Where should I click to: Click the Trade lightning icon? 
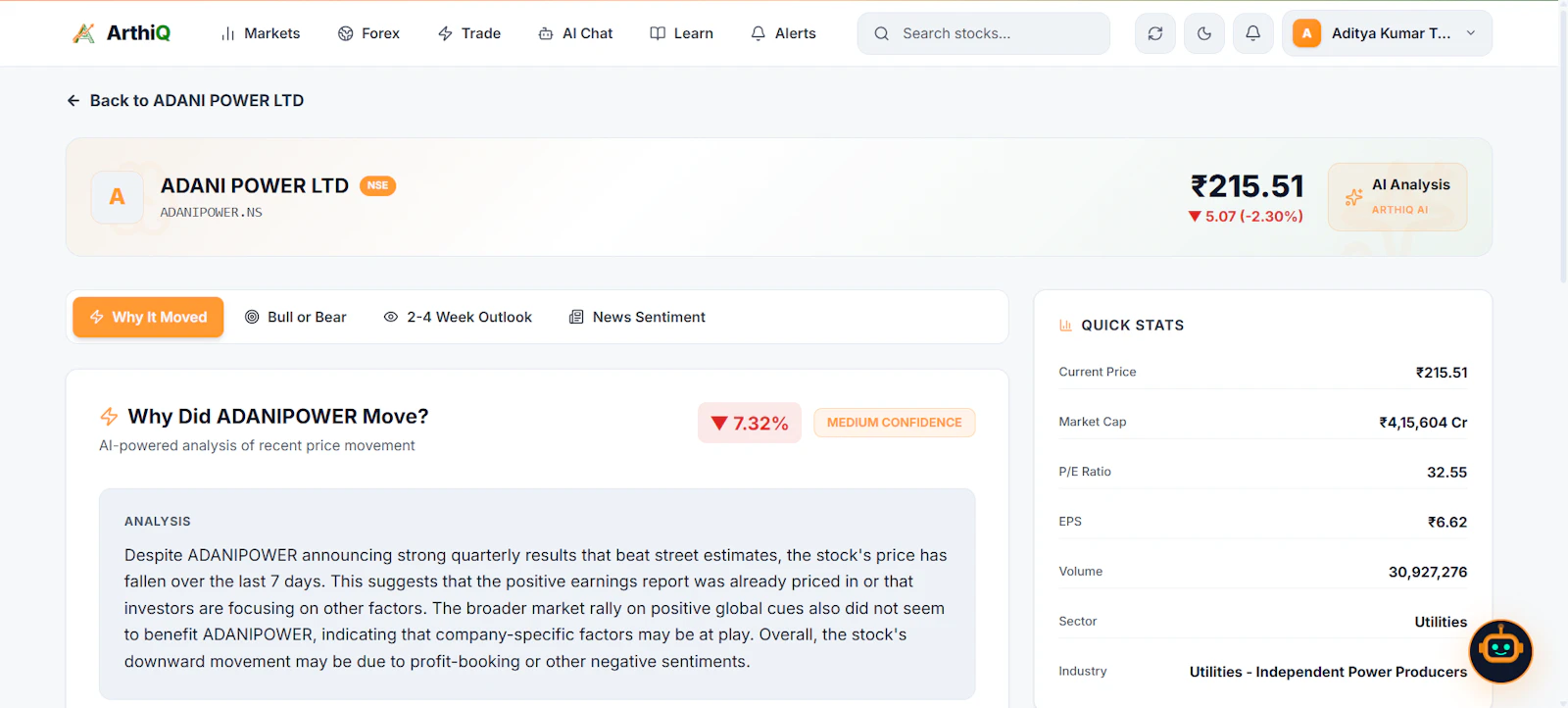pos(446,33)
